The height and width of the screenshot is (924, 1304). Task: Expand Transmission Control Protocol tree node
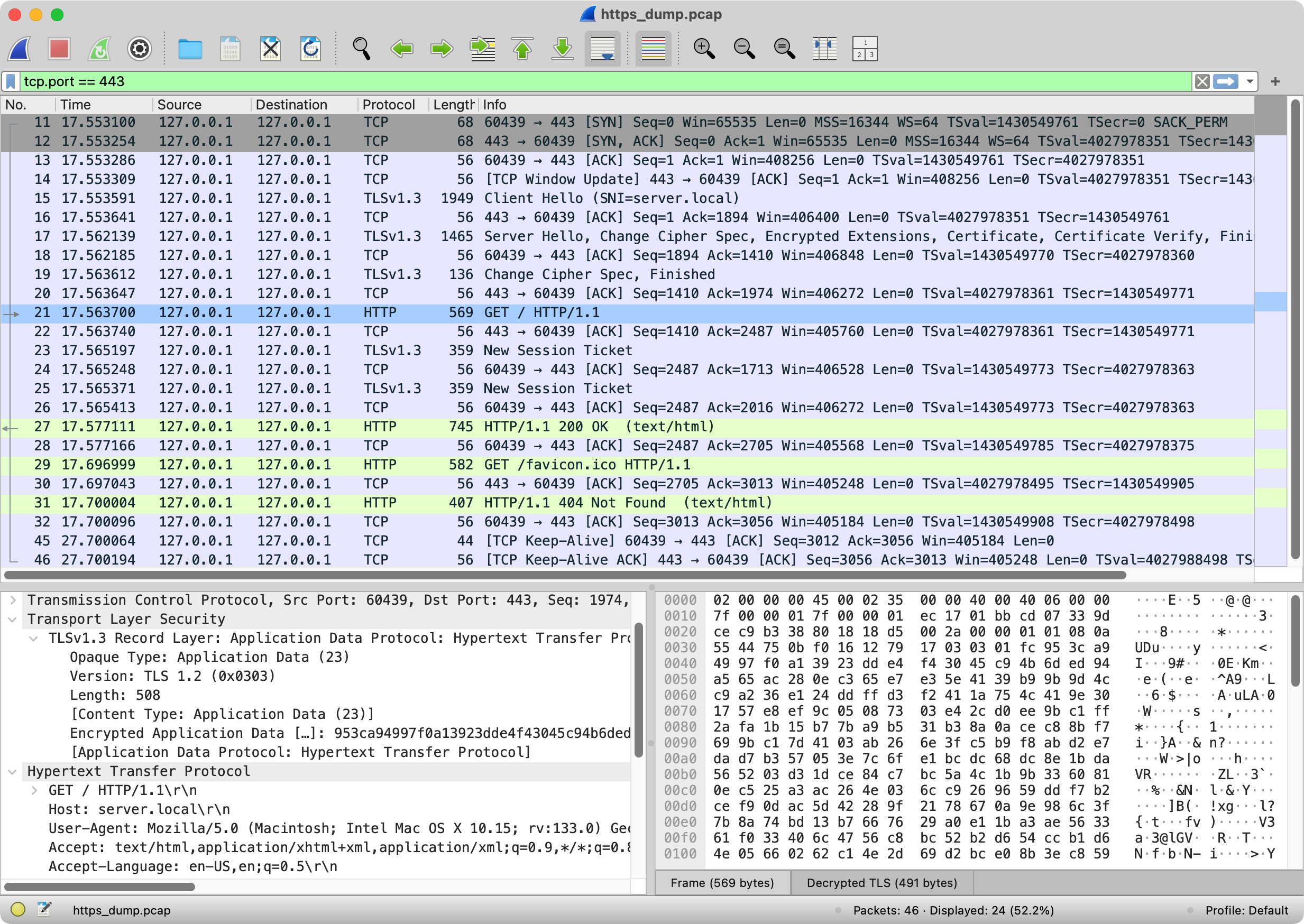click(x=13, y=599)
